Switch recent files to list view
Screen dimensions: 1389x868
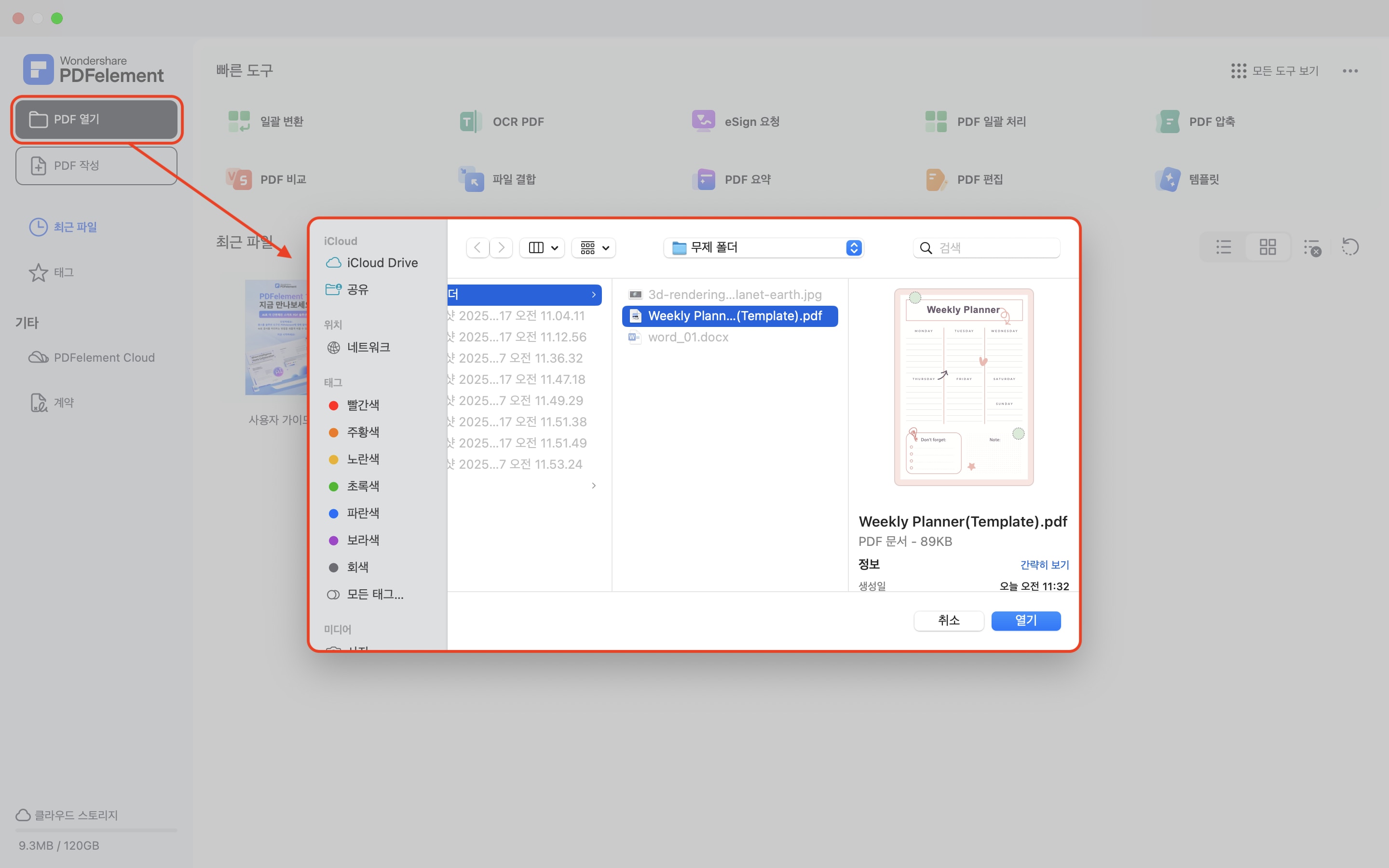(1223, 247)
